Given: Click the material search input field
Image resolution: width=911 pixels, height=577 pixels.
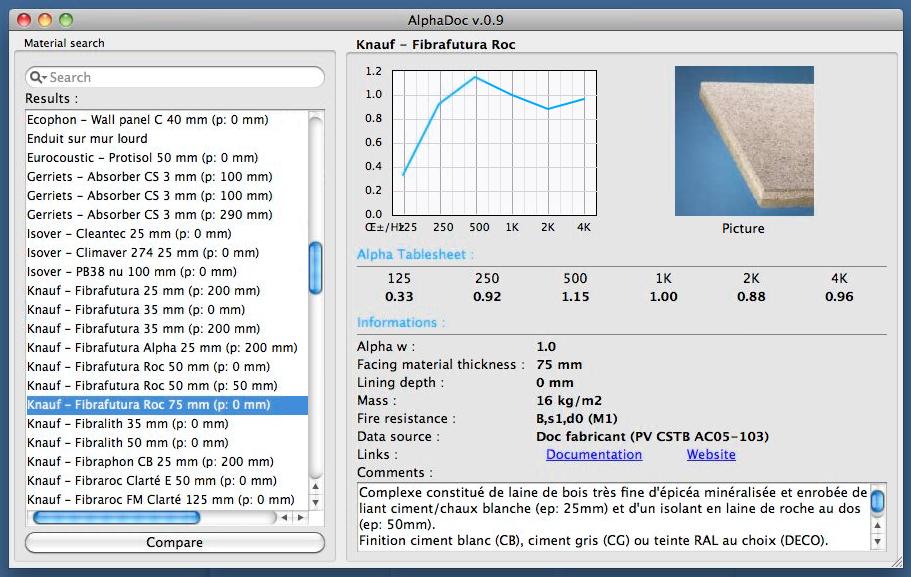Looking at the screenshot, I should [182, 77].
